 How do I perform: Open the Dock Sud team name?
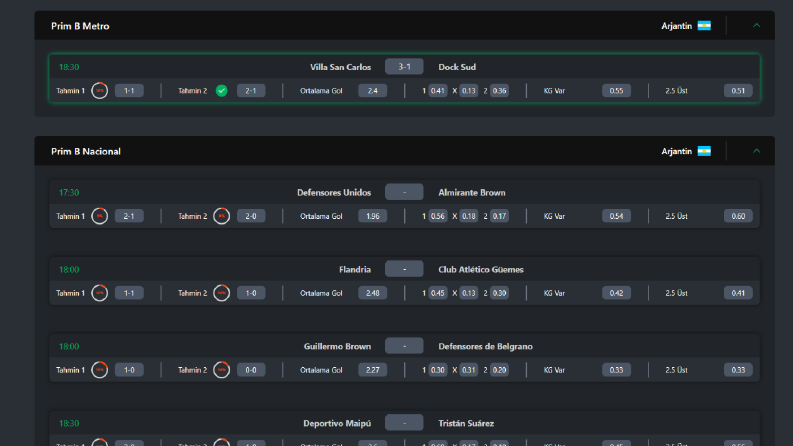coord(457,67)
